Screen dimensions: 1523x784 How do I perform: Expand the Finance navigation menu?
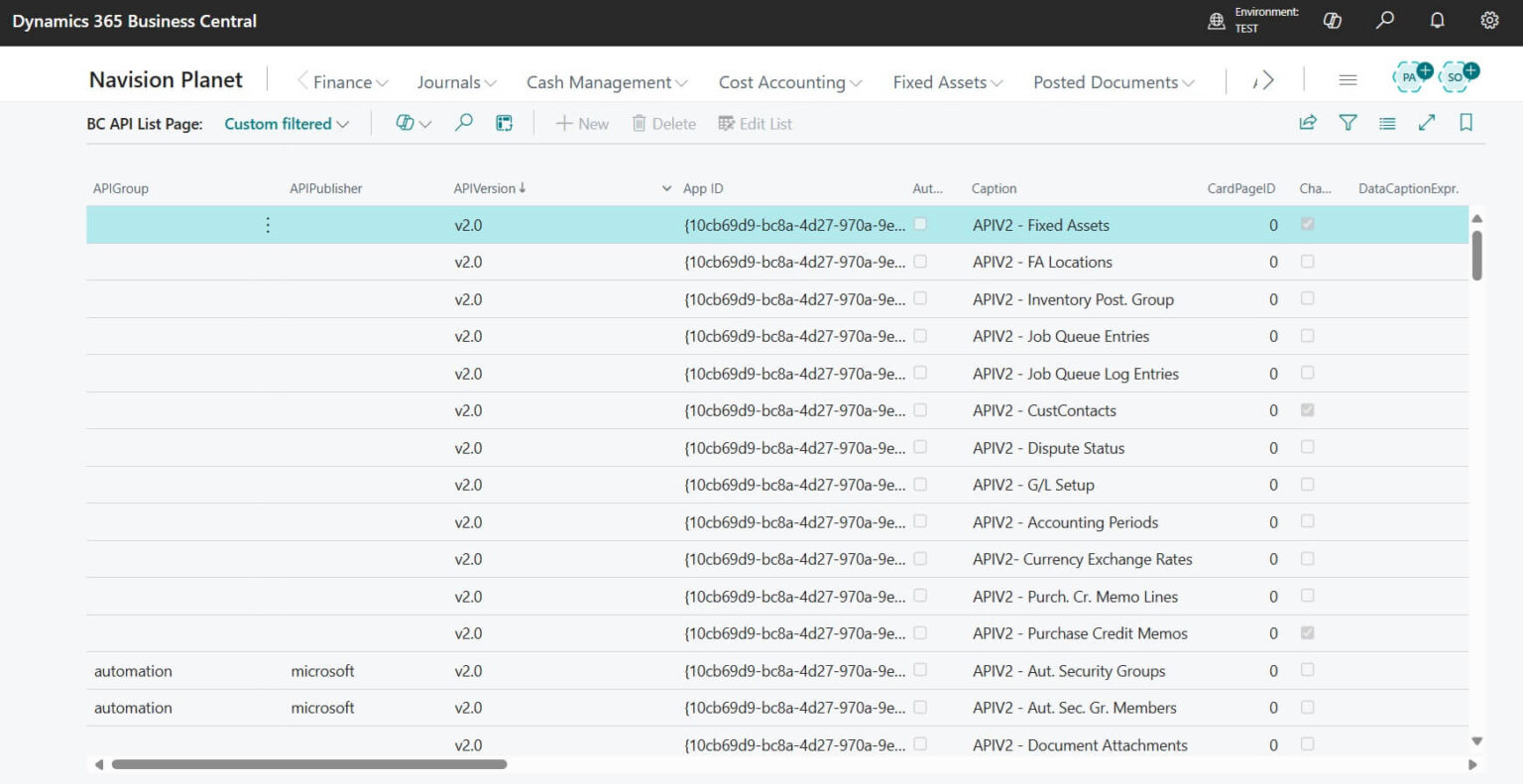coord(341,82)
